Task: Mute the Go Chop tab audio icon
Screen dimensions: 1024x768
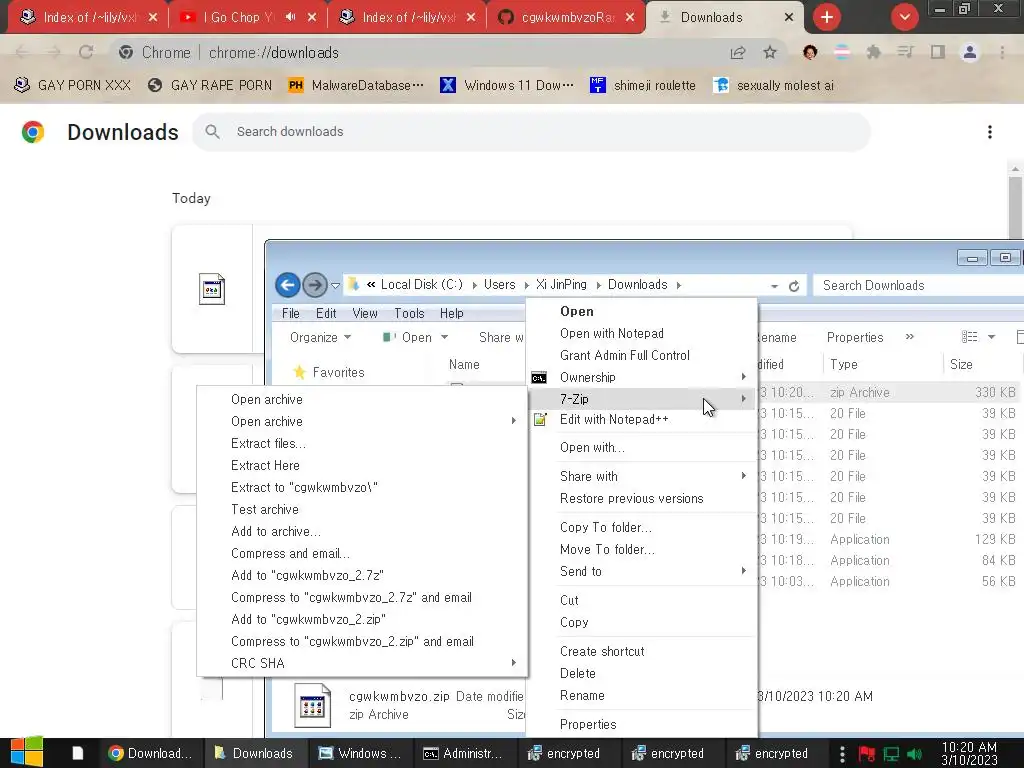Action: [291, 18]
